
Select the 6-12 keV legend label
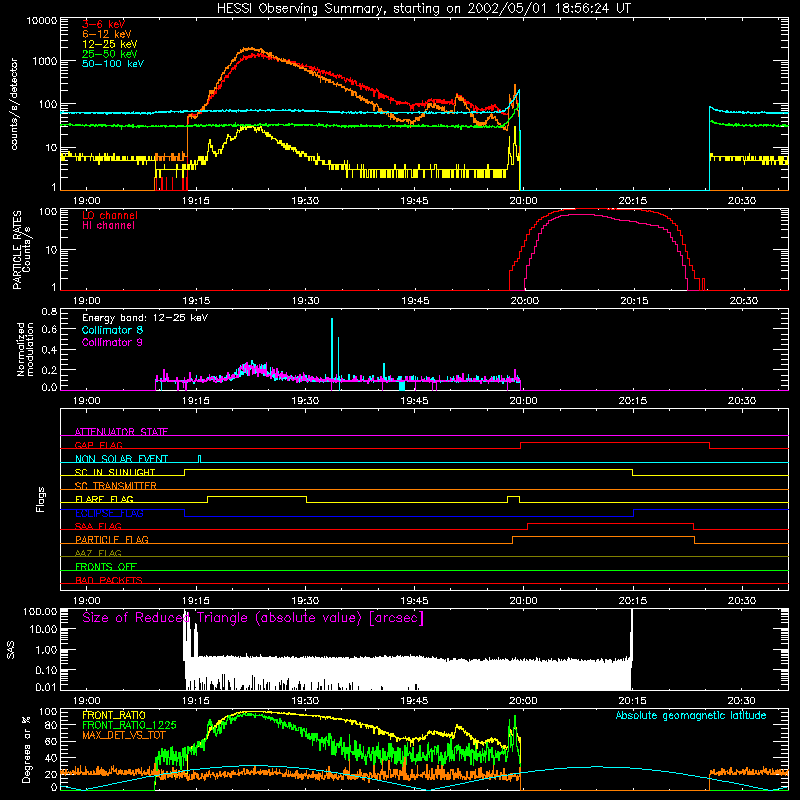tap(106, 34)
